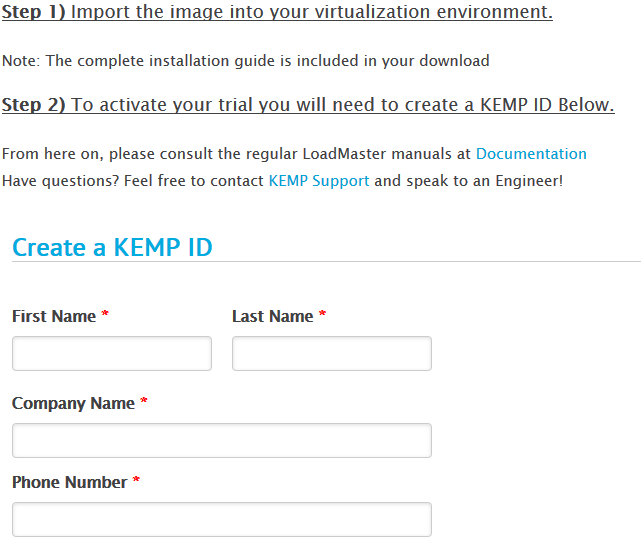Open the KEMP Support link
The width and height of the screenshot is (641, 543).
319,181
